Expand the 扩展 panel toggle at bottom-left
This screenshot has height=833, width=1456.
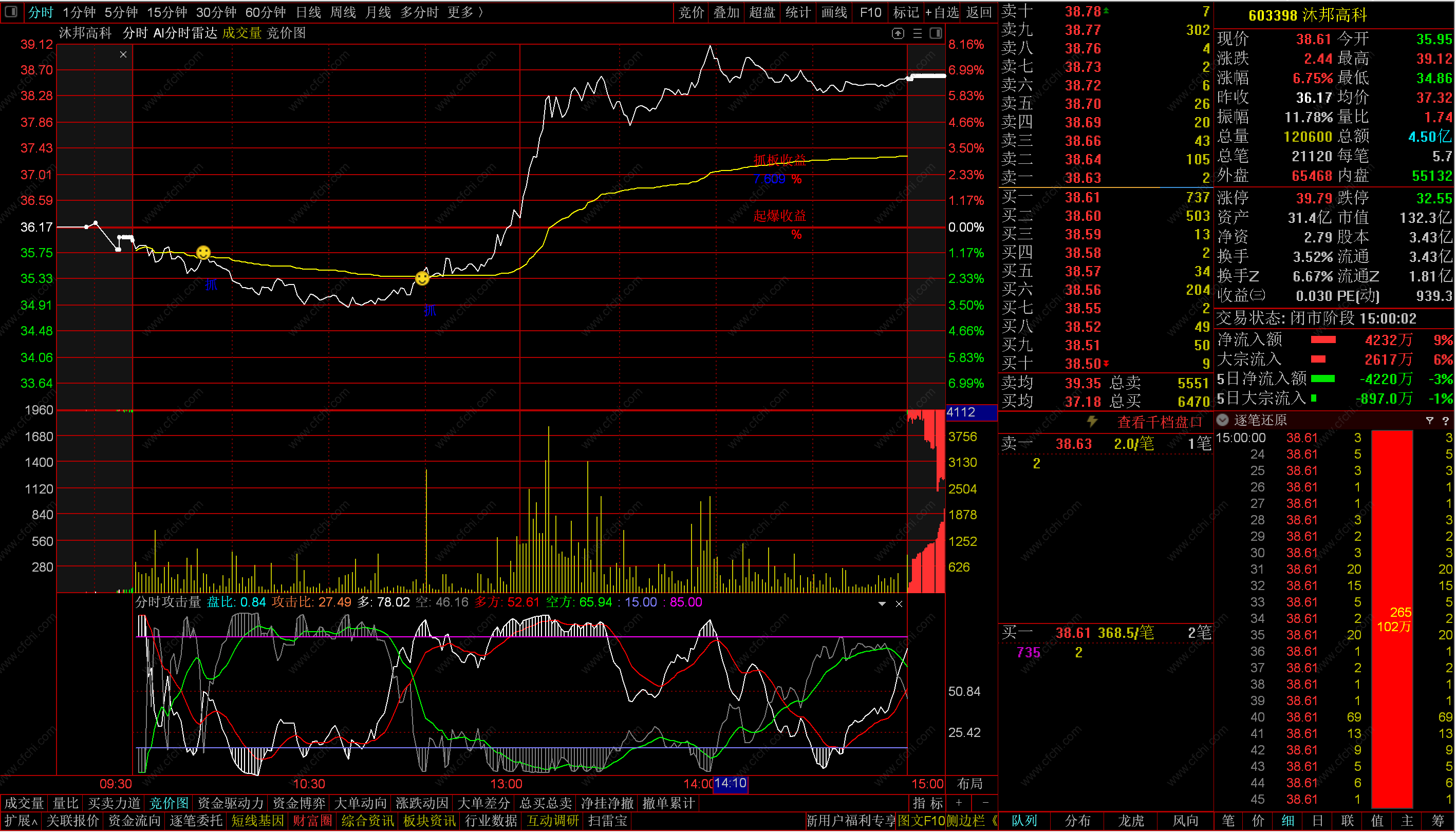click(x=21, y=822)
